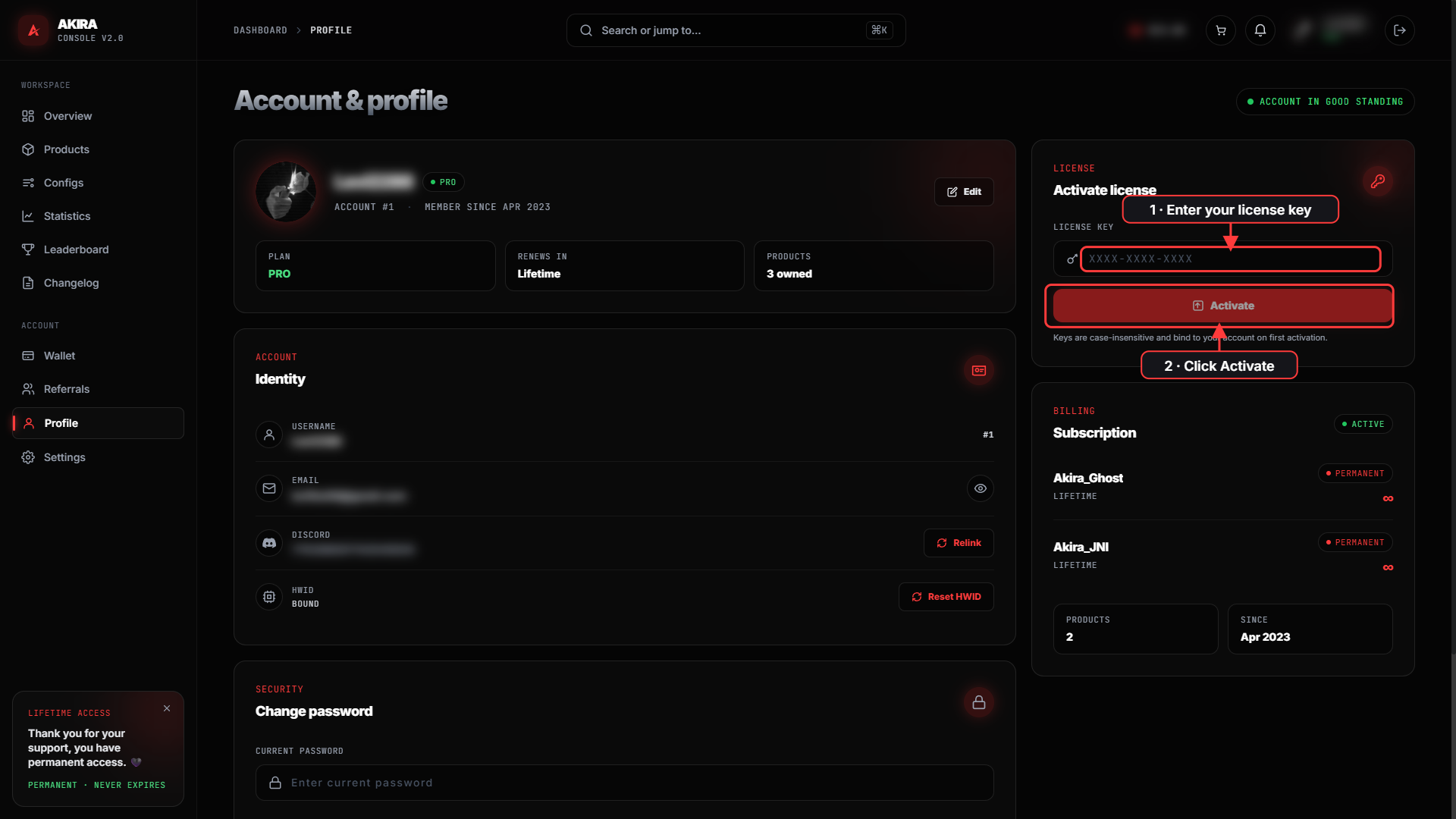Go to Products in the sidebar
This screenshot has height=819, width=1456.
98,149
